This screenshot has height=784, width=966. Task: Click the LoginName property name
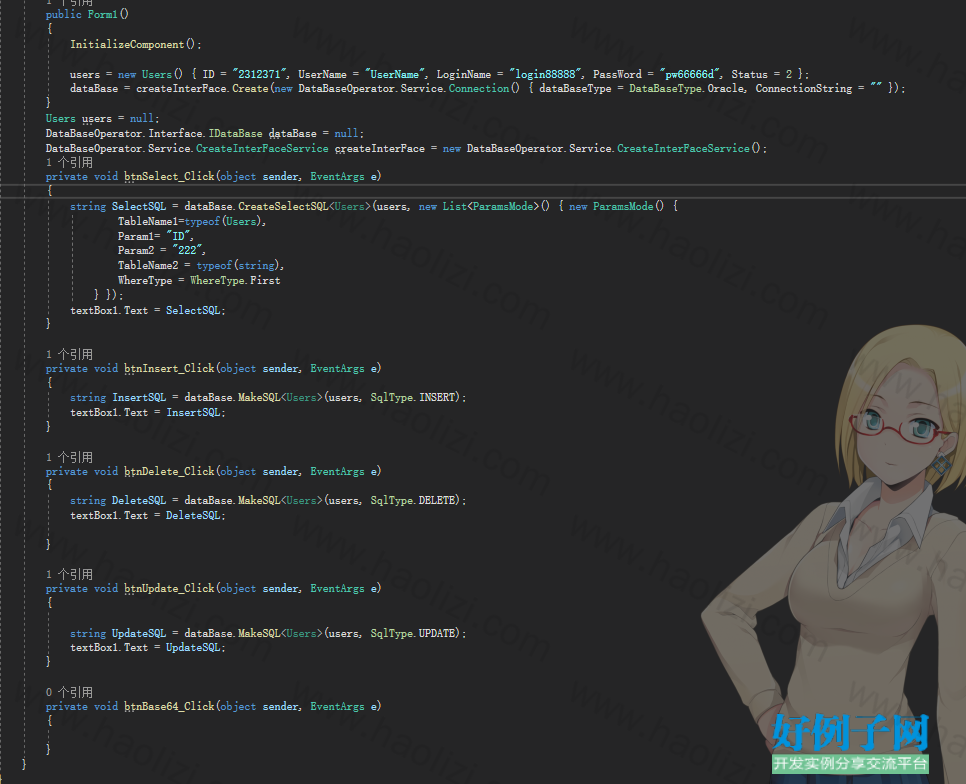464,74
